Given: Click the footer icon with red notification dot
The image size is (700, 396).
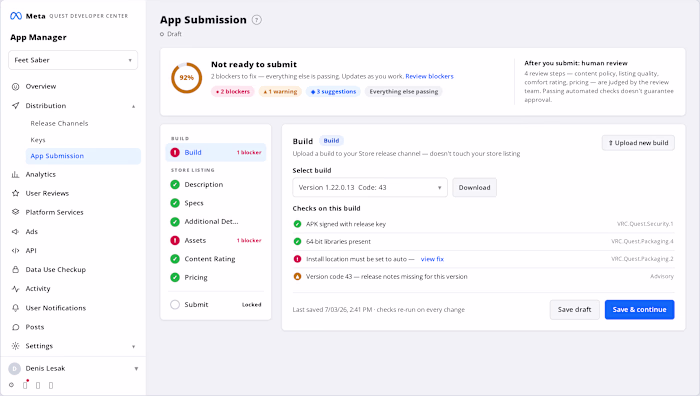Looking at the screenshot, I should pos(25,384).
